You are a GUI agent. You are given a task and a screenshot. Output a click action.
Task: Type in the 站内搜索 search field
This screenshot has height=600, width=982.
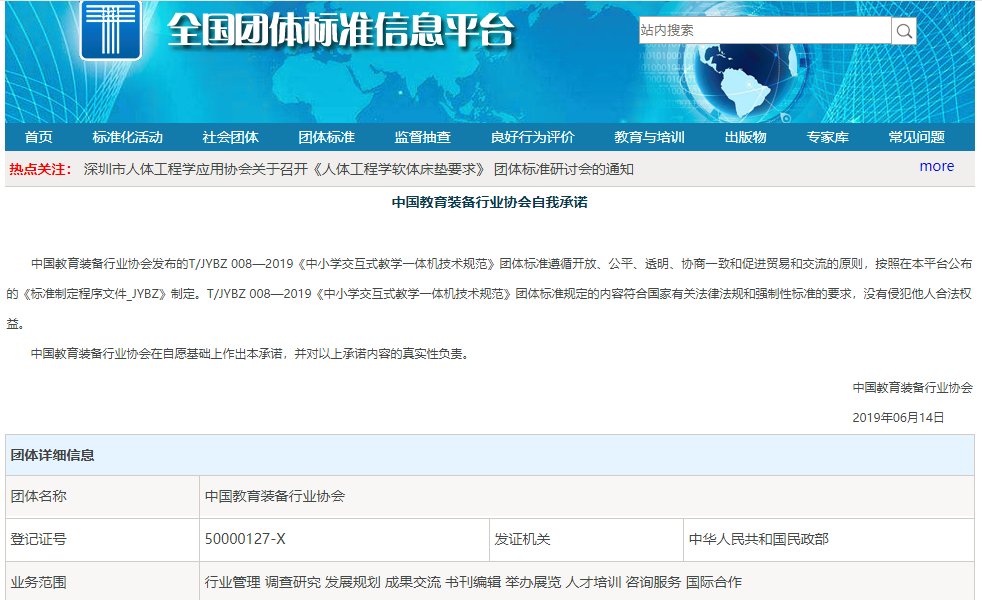(764, 31)
